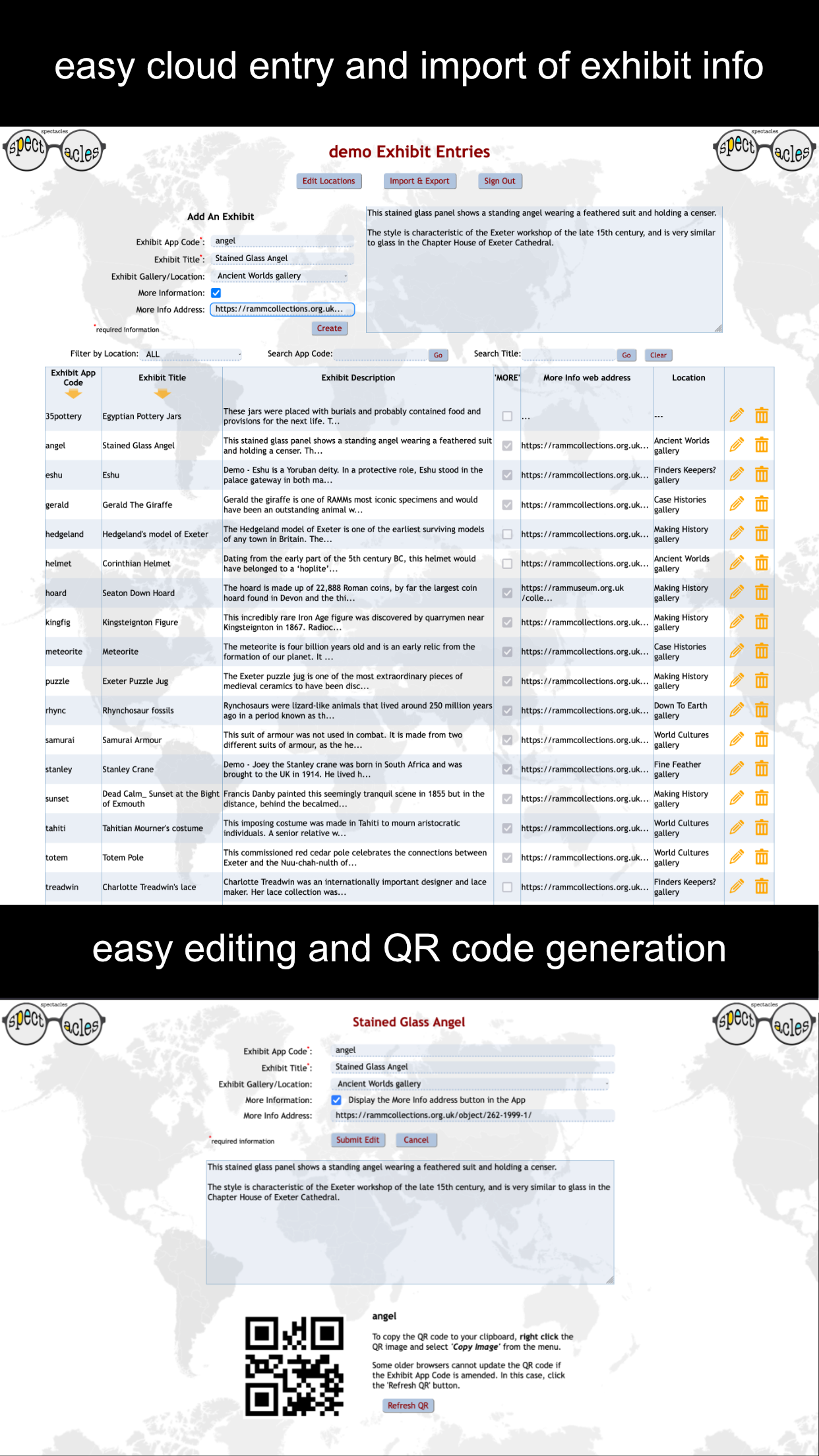The width and height of the screenshot is (819, 1456).
Task: Focus More Info Address field in Add An Exhibit
Action: coord(282,309)
